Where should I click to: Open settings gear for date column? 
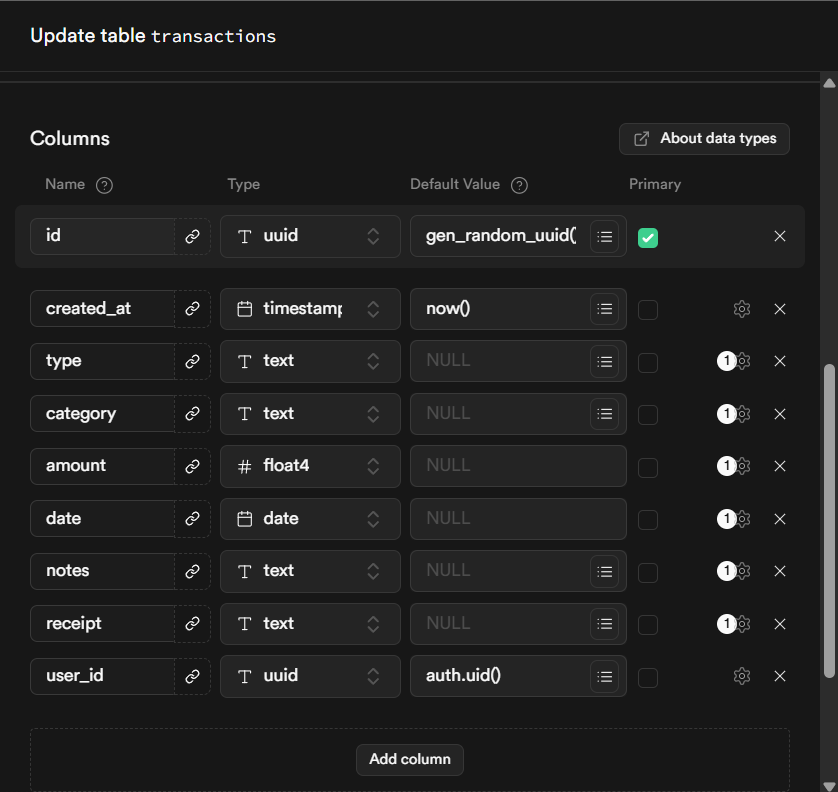pyautogui.click(x=743, y=518)
